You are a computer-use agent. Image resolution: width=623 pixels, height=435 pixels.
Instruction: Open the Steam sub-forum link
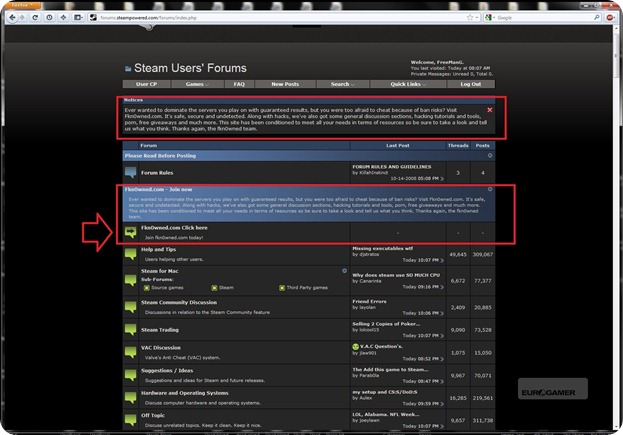226,288
